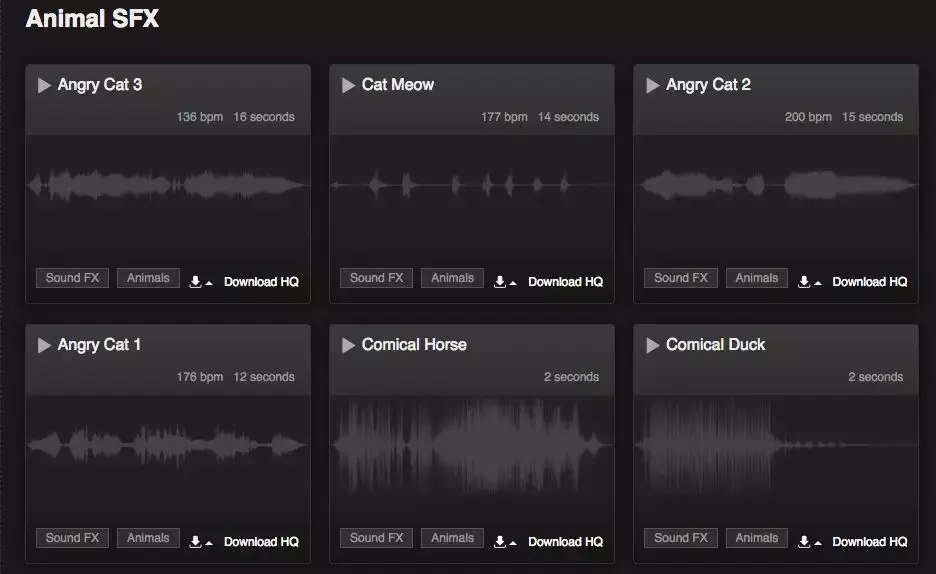Open the Angry Cat 3 title
The height and width of the screenshot is (574, 936).
100,85
